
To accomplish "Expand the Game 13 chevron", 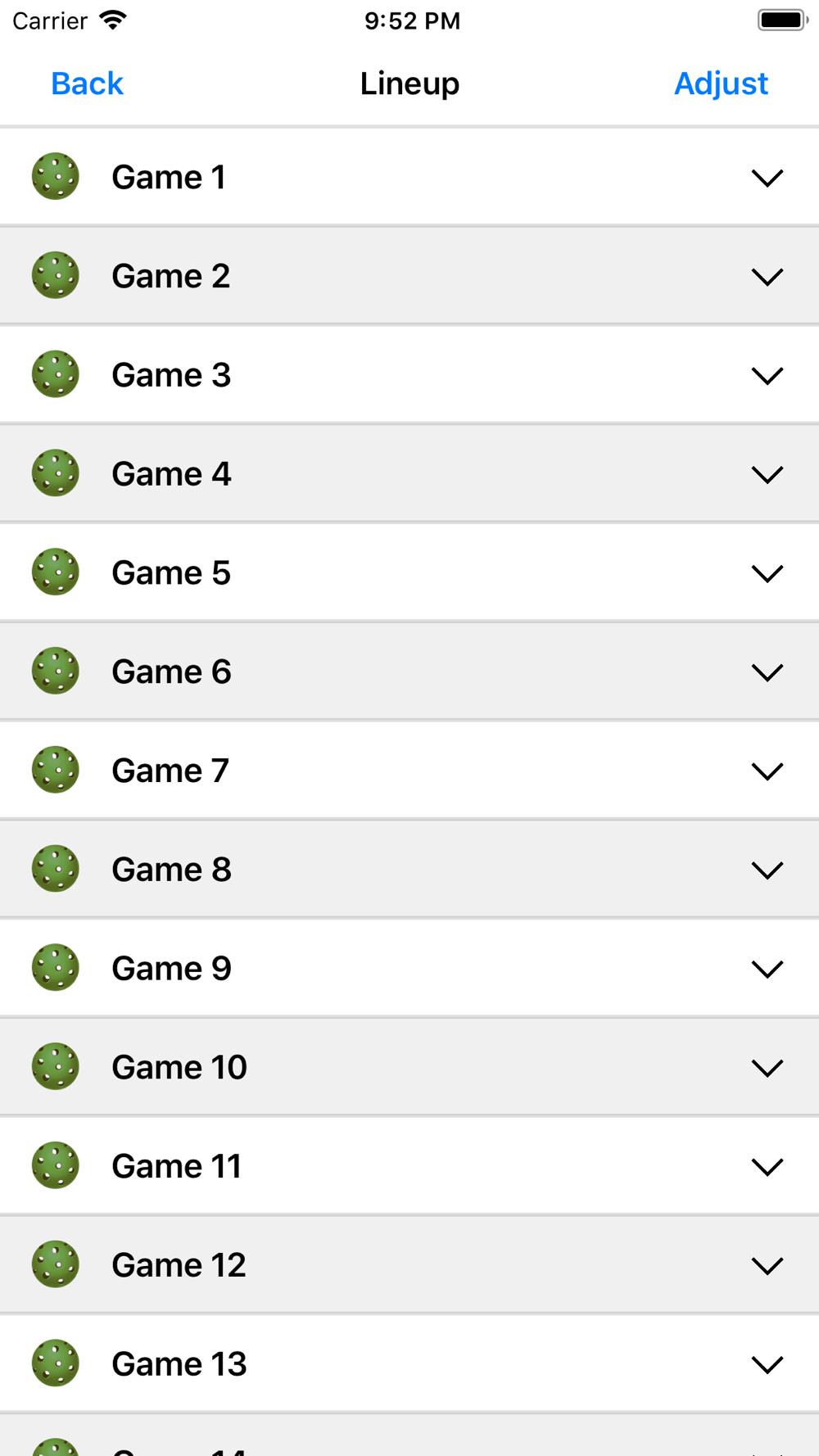I will pyautogui.click(x=767, y=1364).
